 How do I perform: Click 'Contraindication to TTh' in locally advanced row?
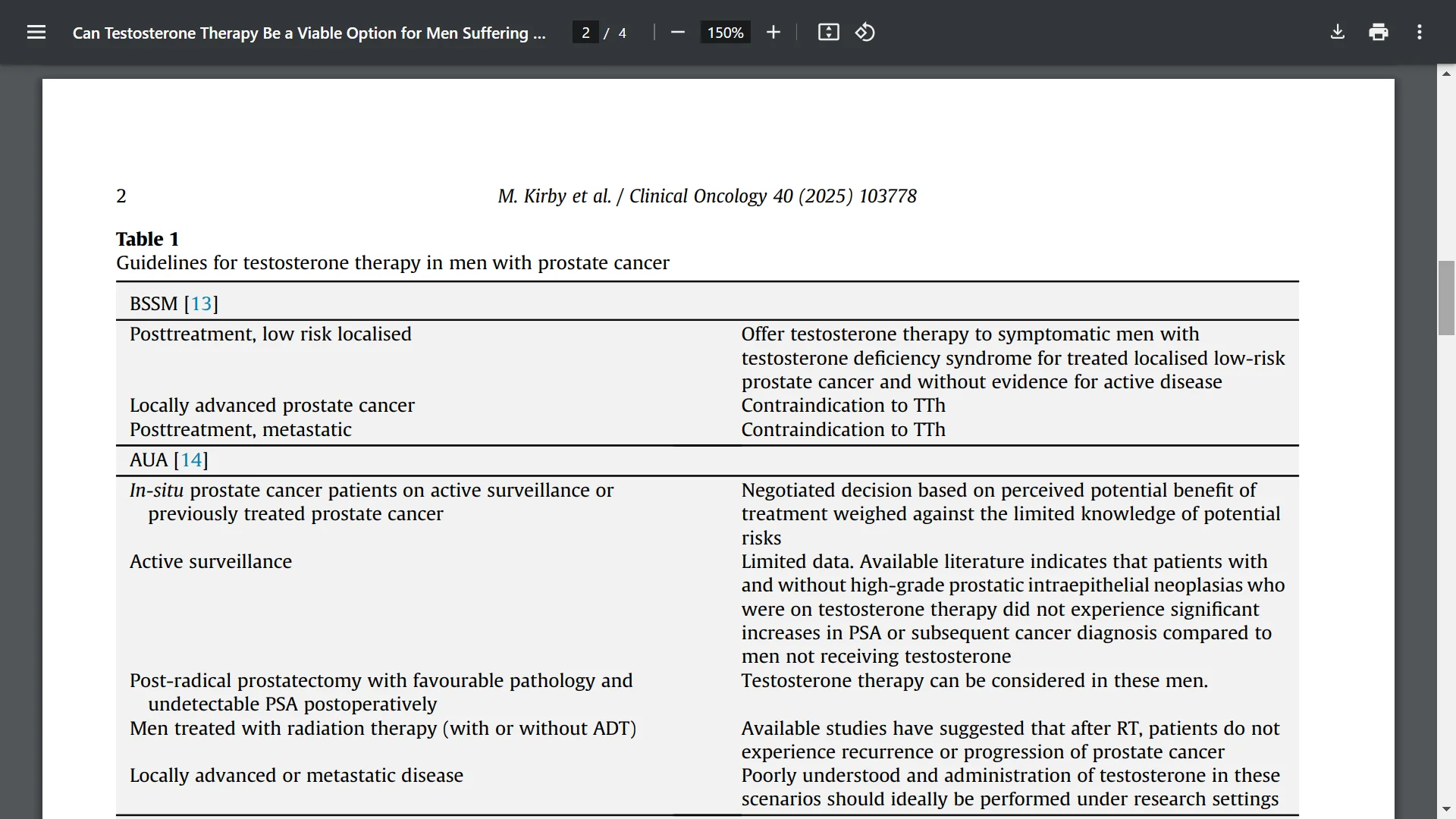843,406
